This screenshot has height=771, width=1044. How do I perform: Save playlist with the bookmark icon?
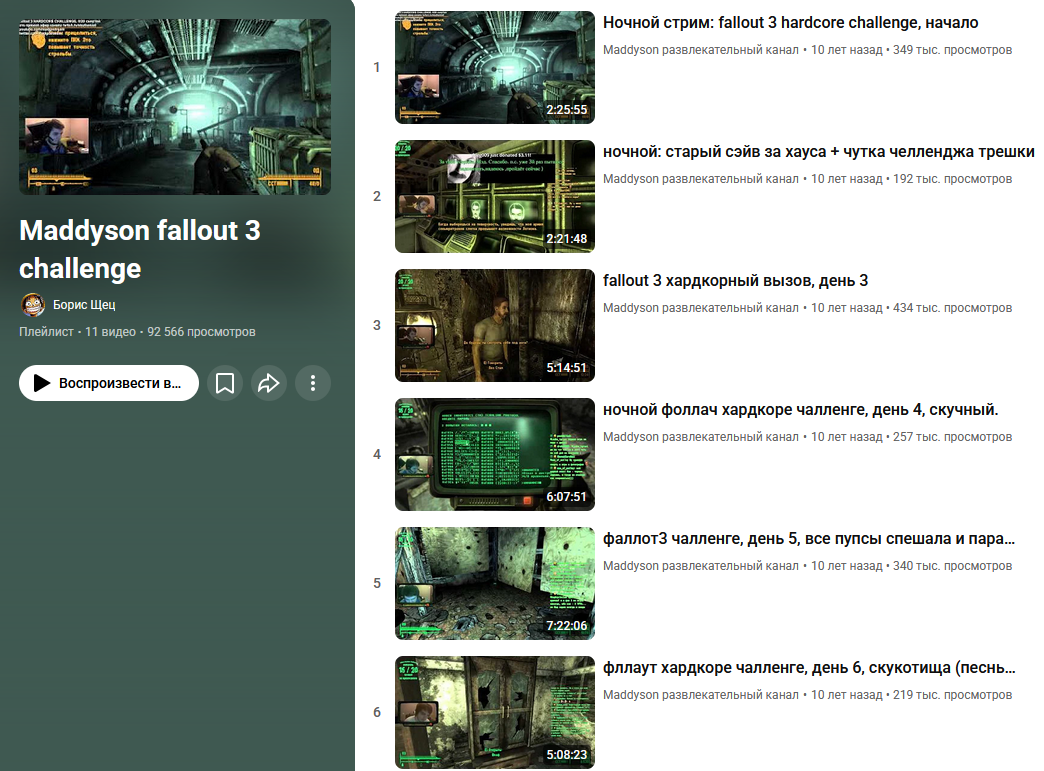coord(224,383)
